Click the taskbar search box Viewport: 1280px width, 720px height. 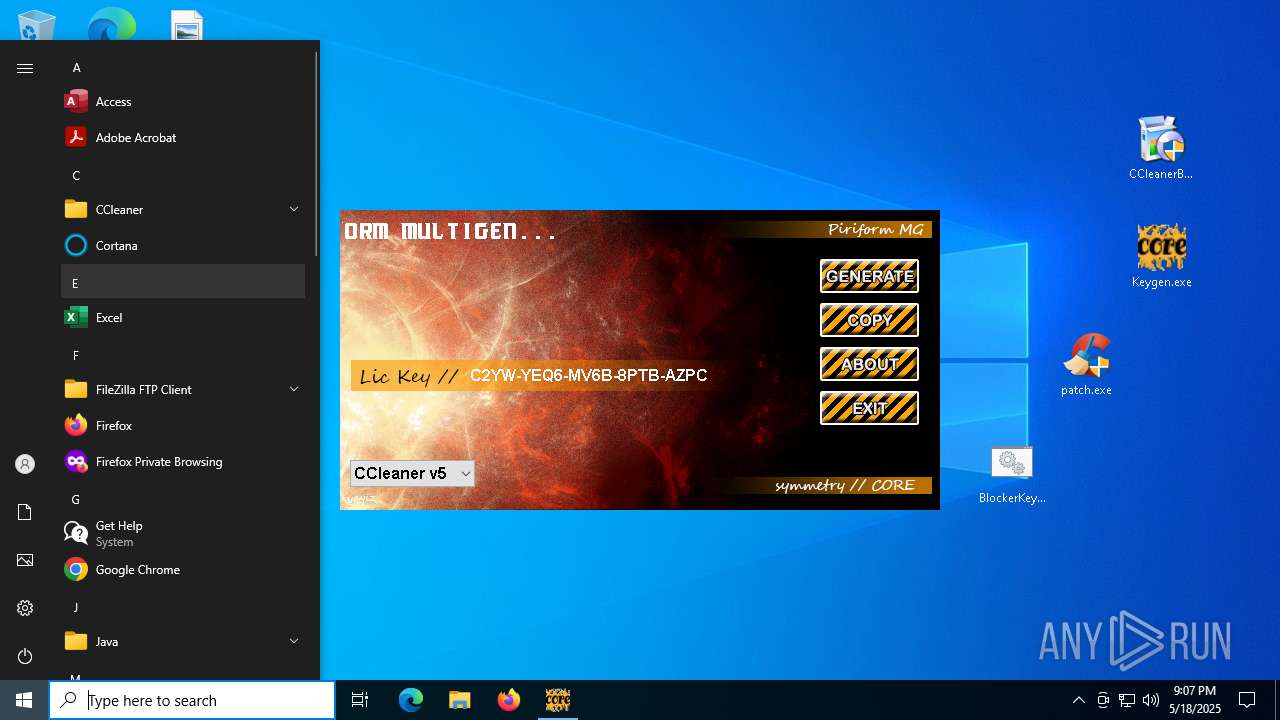pyautogui.click(x=192, y=700)
